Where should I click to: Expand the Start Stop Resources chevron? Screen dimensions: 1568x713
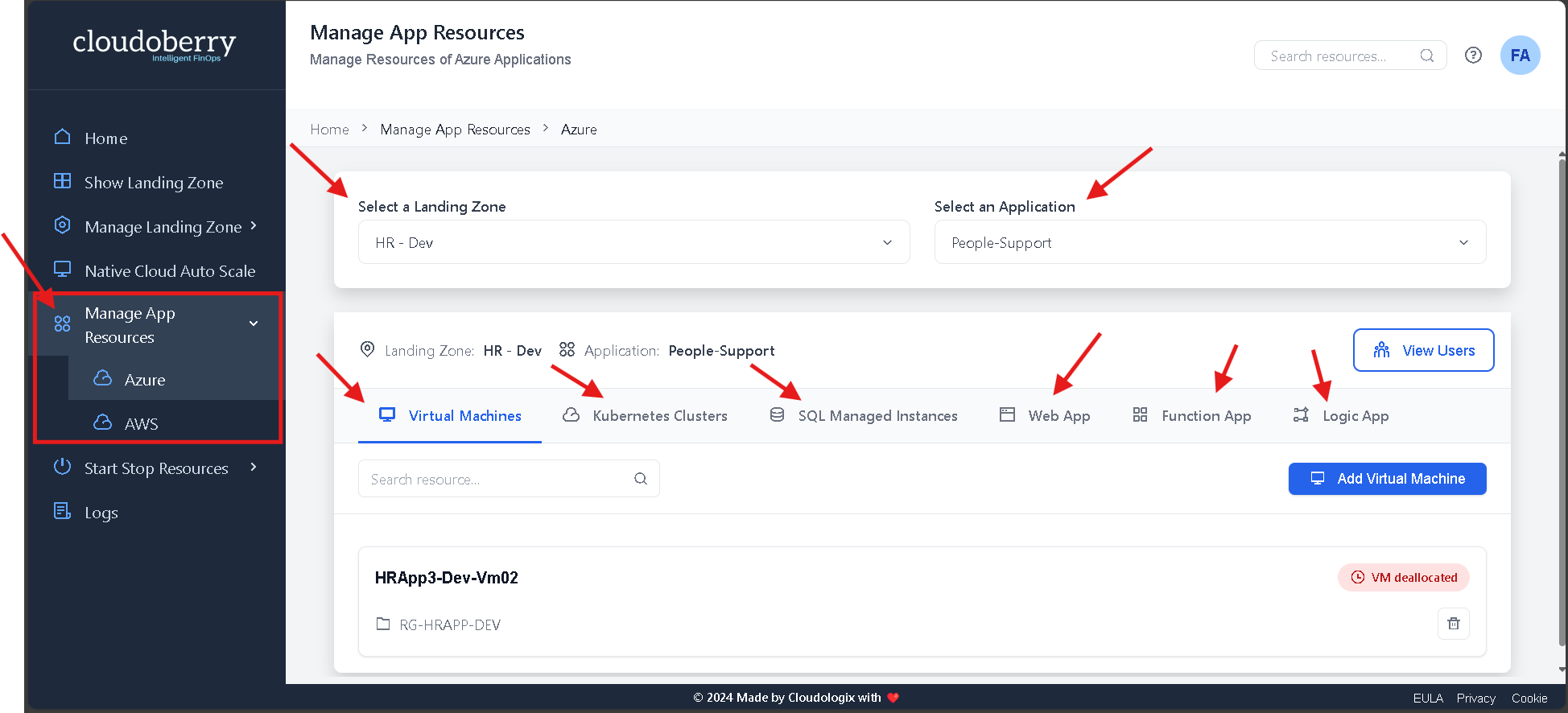click(254, 467)
